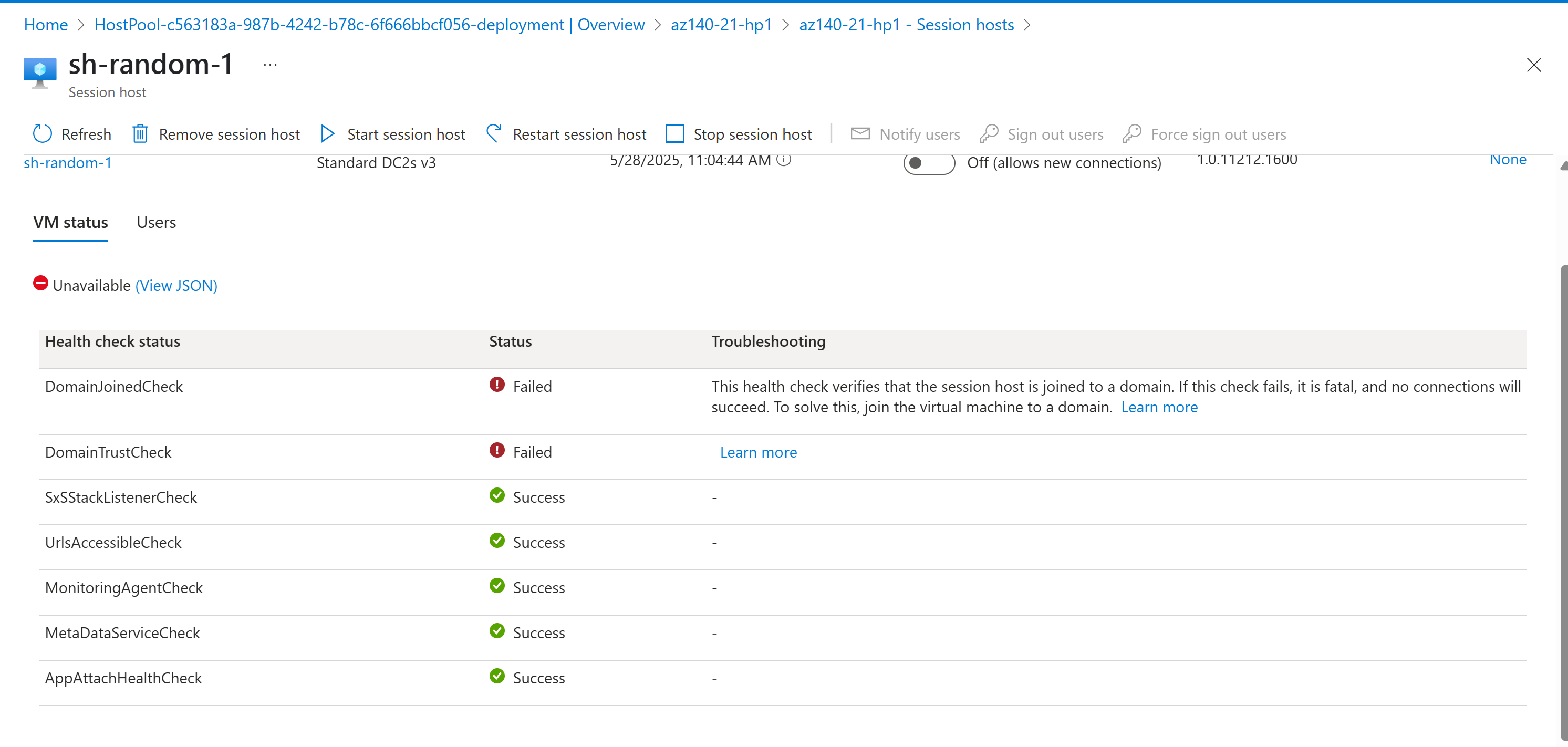
Task: Select the VM status tab
Action: [x=70, y=222]
